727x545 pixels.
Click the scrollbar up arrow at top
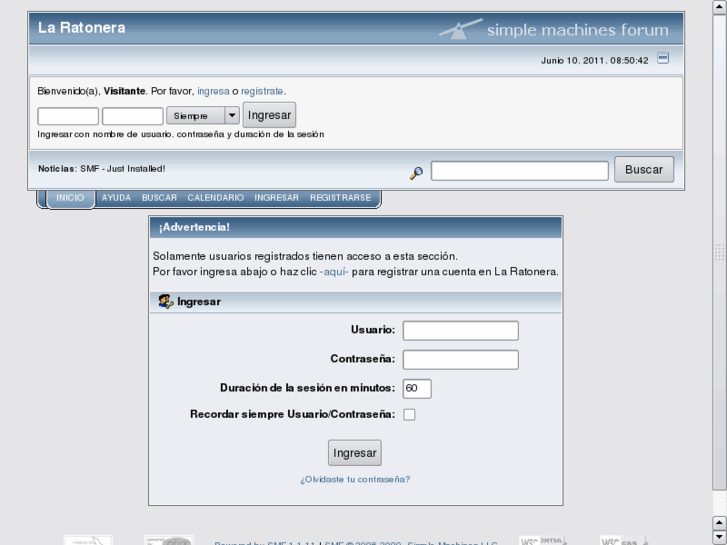pyautogui.click(x=719, y=7)
